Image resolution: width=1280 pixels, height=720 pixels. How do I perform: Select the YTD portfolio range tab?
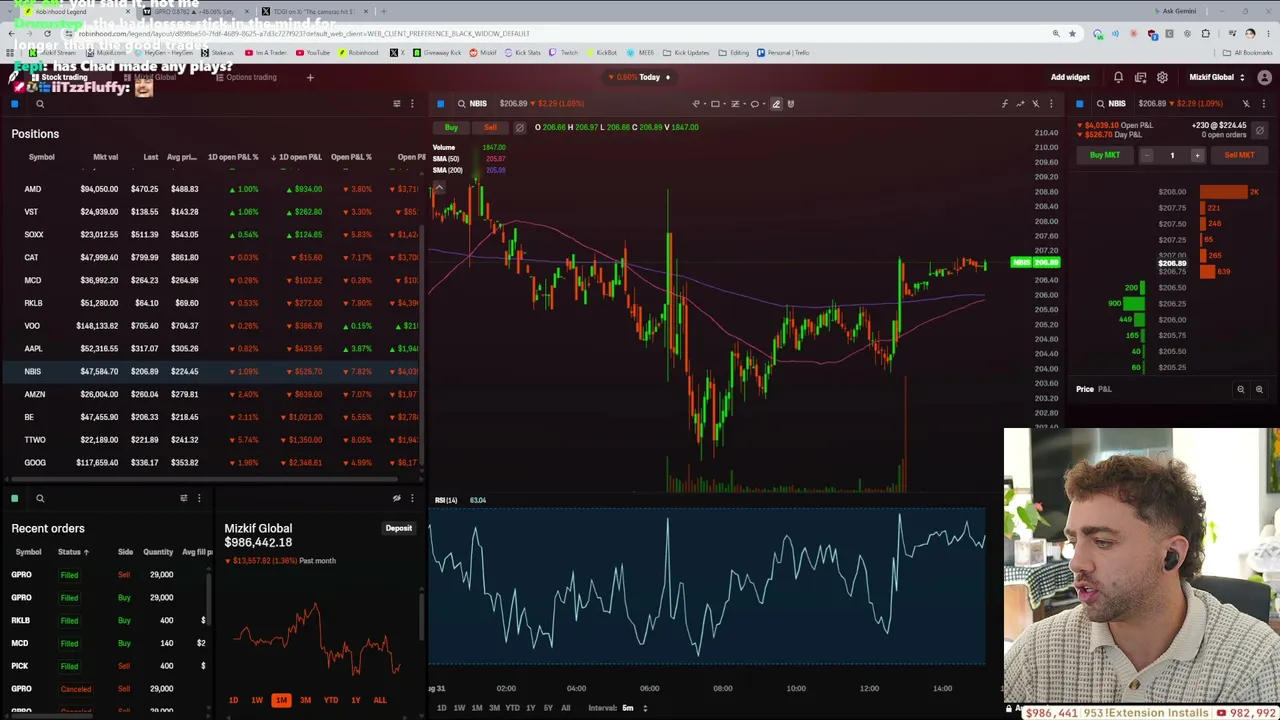pos(331,700)
